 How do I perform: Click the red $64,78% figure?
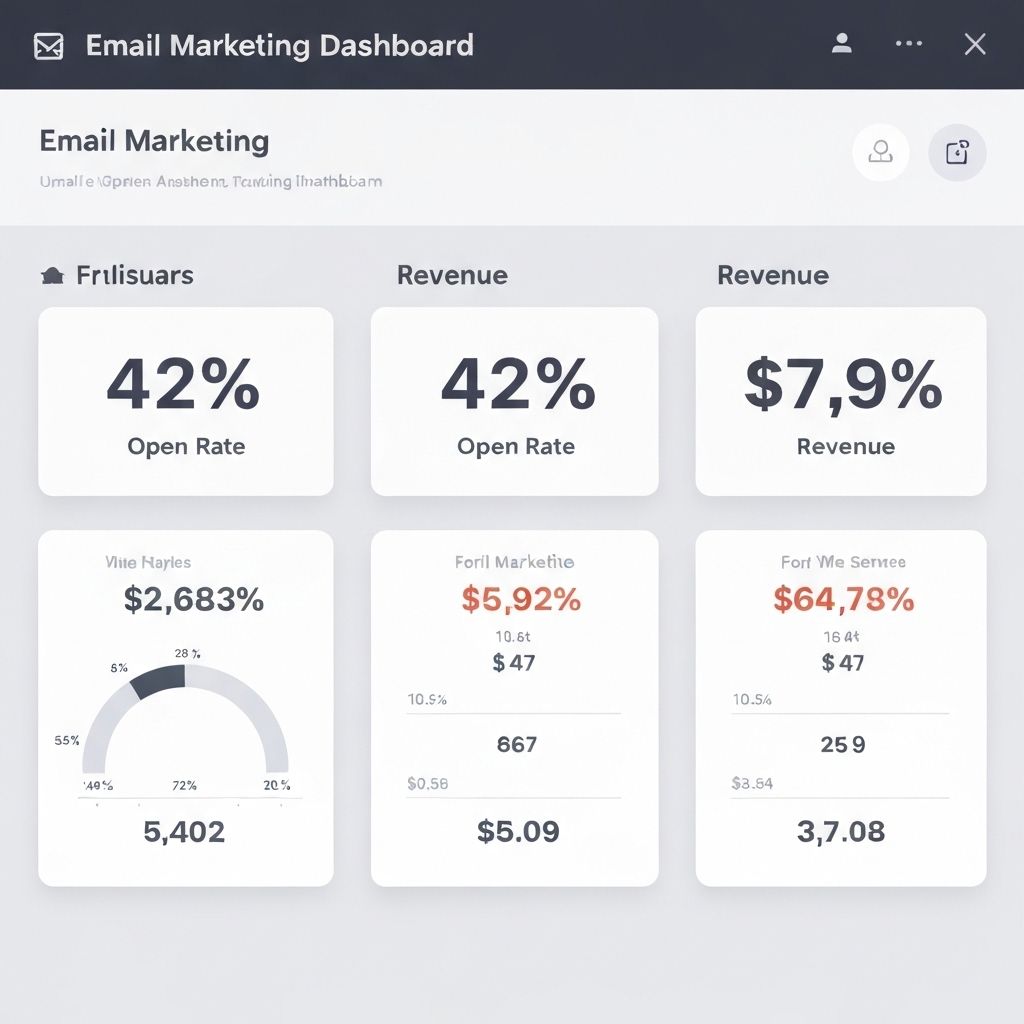[x=843, y=599]
